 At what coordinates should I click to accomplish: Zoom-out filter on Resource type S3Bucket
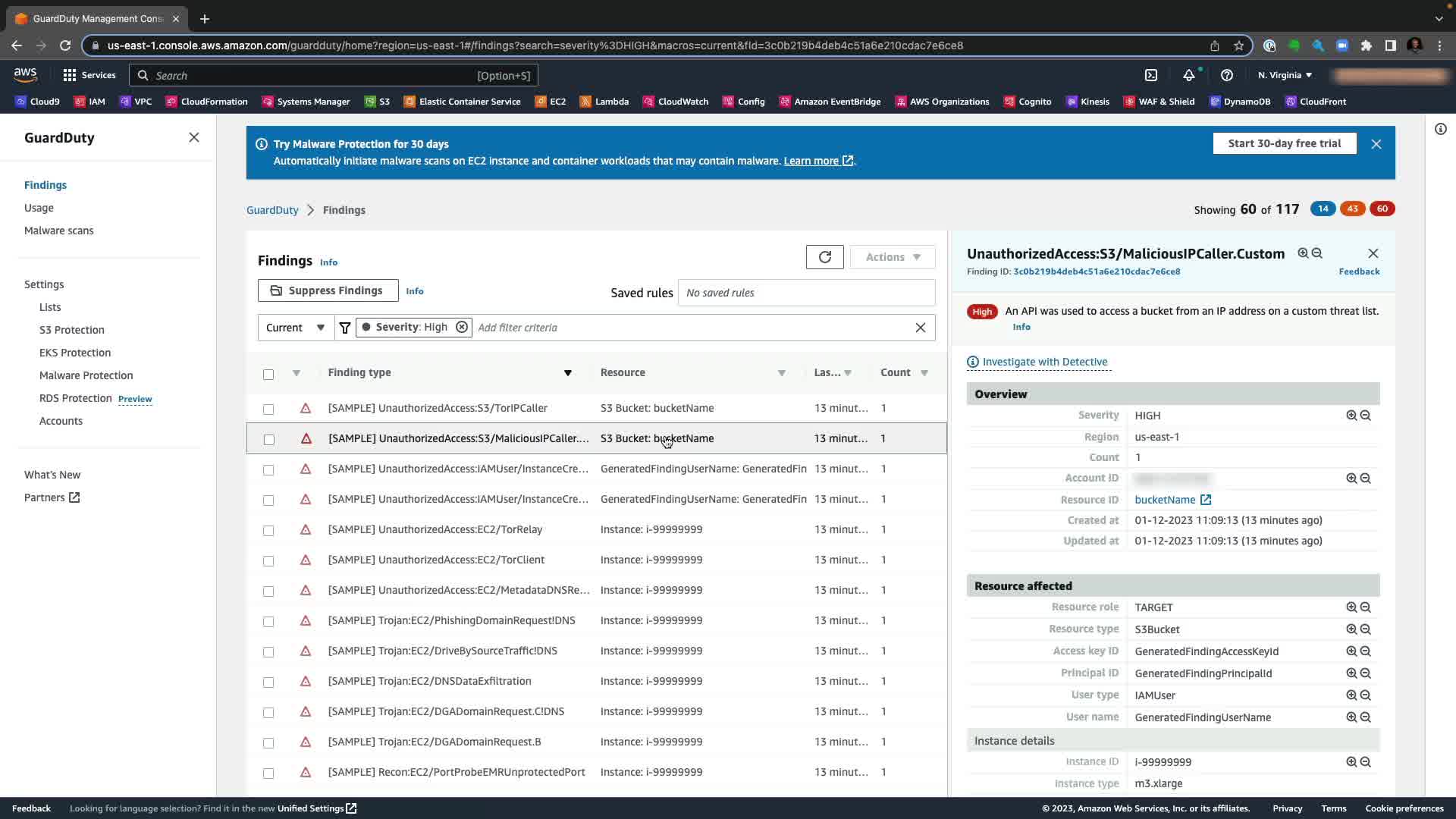tap(1365, 629)
